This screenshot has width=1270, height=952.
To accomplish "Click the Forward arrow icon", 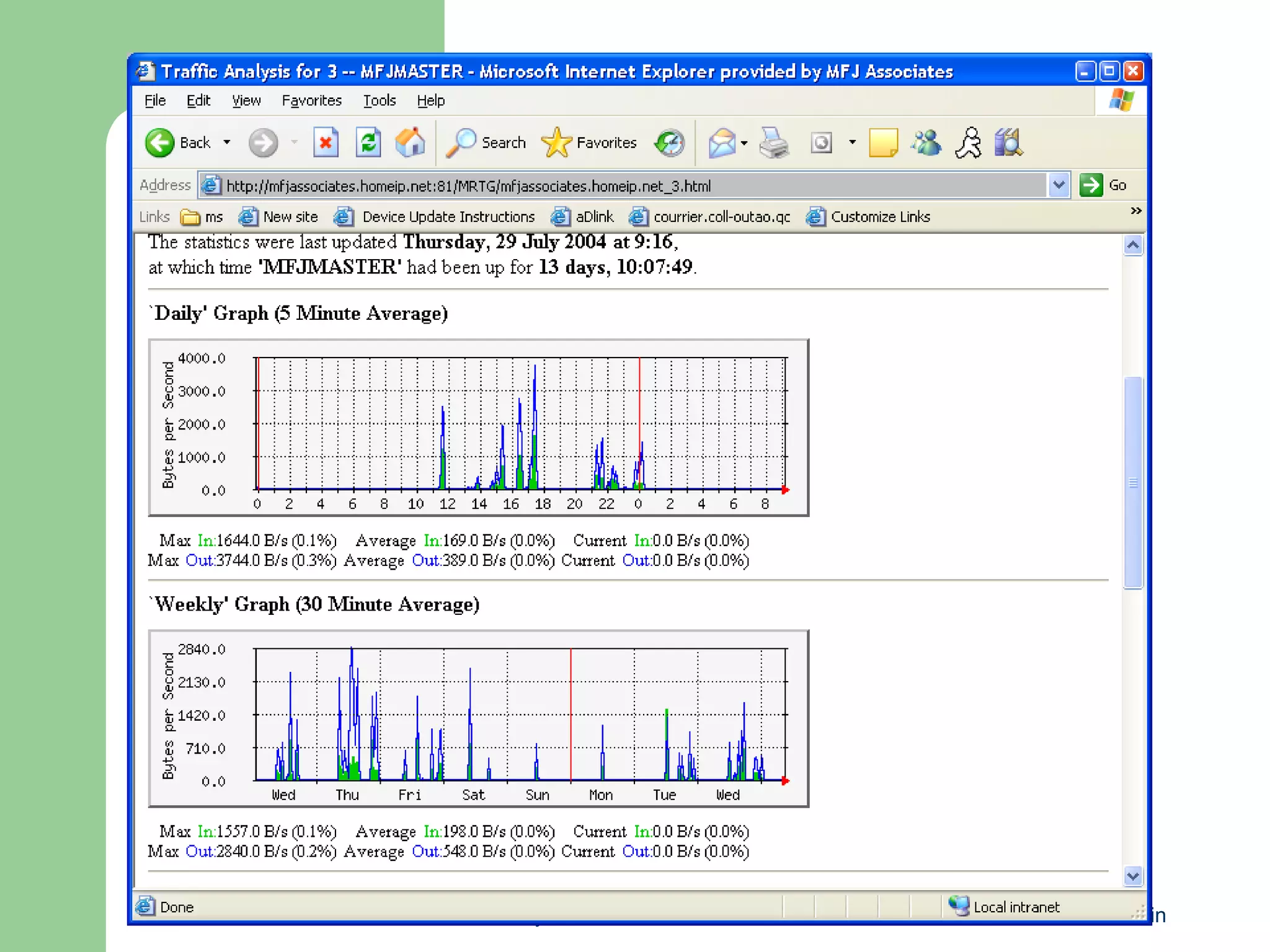I will (263, 143).
